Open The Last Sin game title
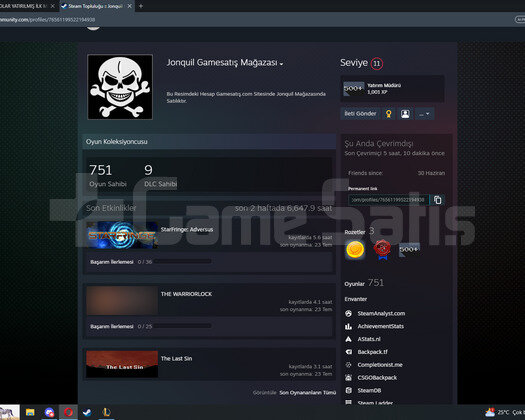The height and width of the screenshot is (420, 525). (x=176, y=359)
